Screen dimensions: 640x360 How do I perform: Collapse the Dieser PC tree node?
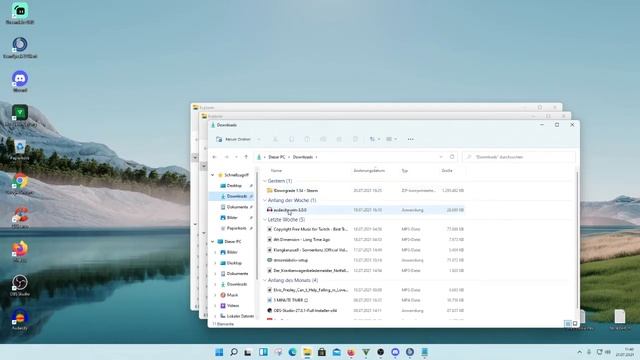[212, 242]
